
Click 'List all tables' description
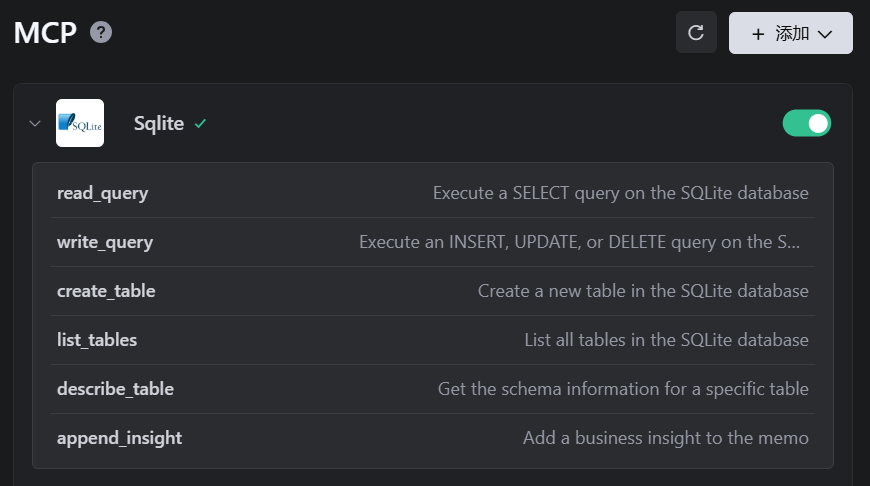click(666, 340)
